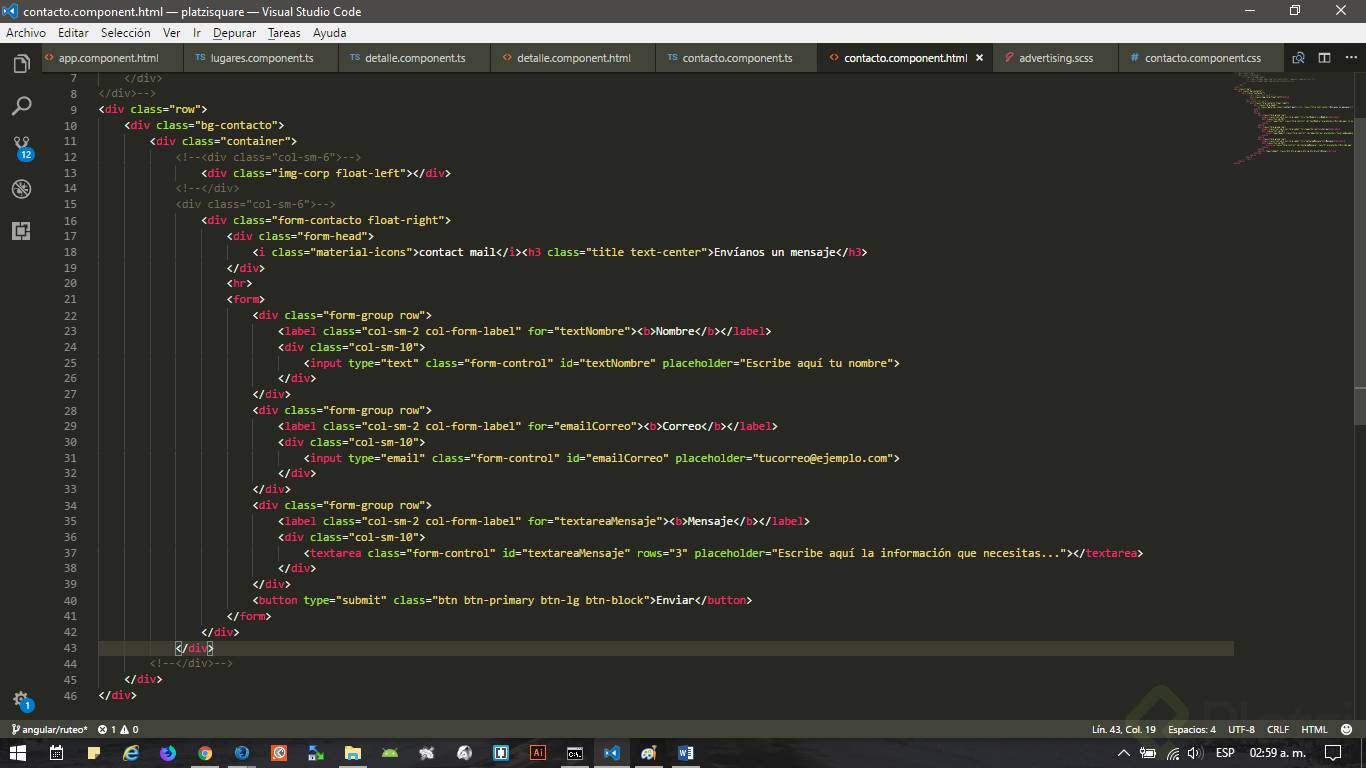This screenshot has height=768, width=1366.
Task: Open the Ayuda menu
Action: 330,33
